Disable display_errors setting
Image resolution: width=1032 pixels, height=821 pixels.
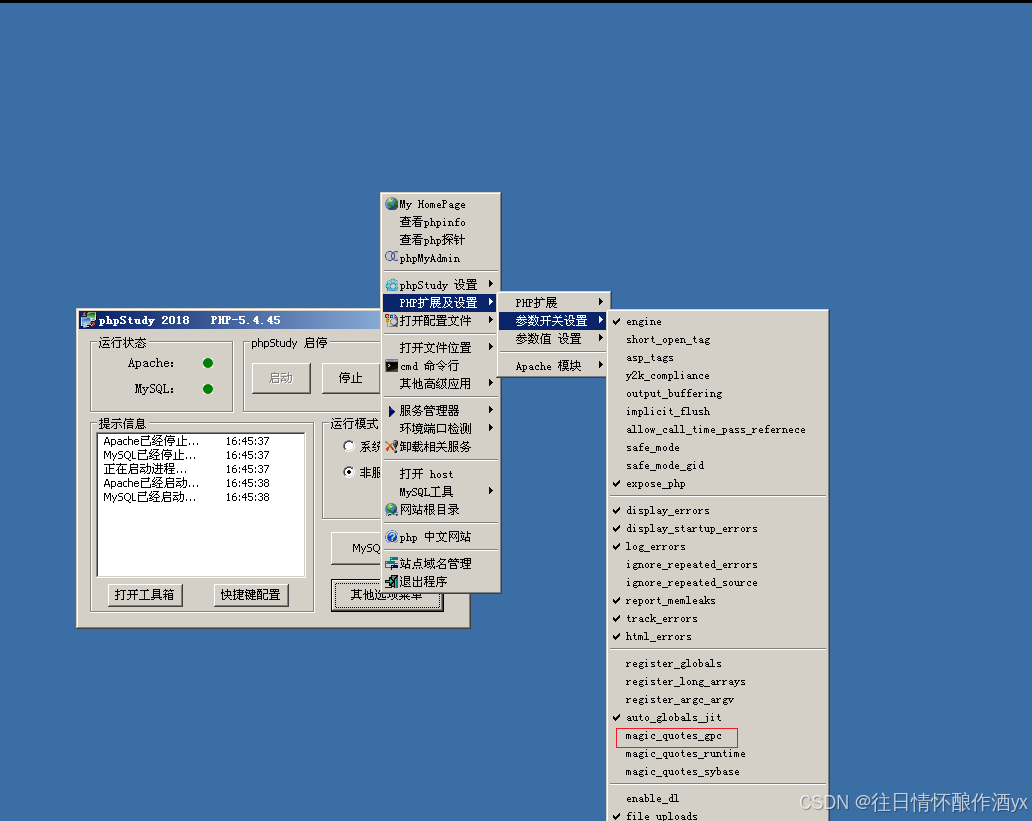click(x=717, y=510)
